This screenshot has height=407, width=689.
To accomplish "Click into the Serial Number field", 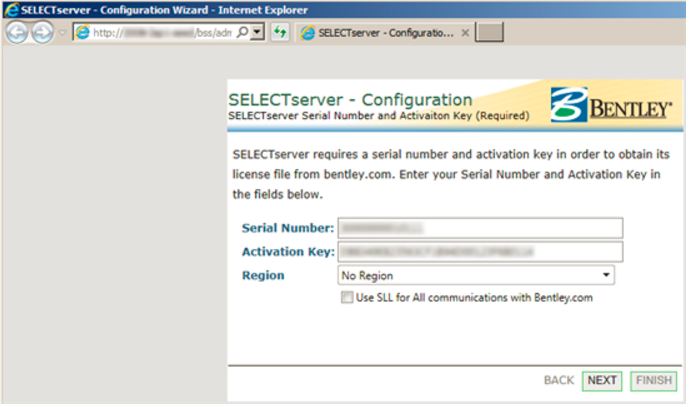I will point(480,228).
